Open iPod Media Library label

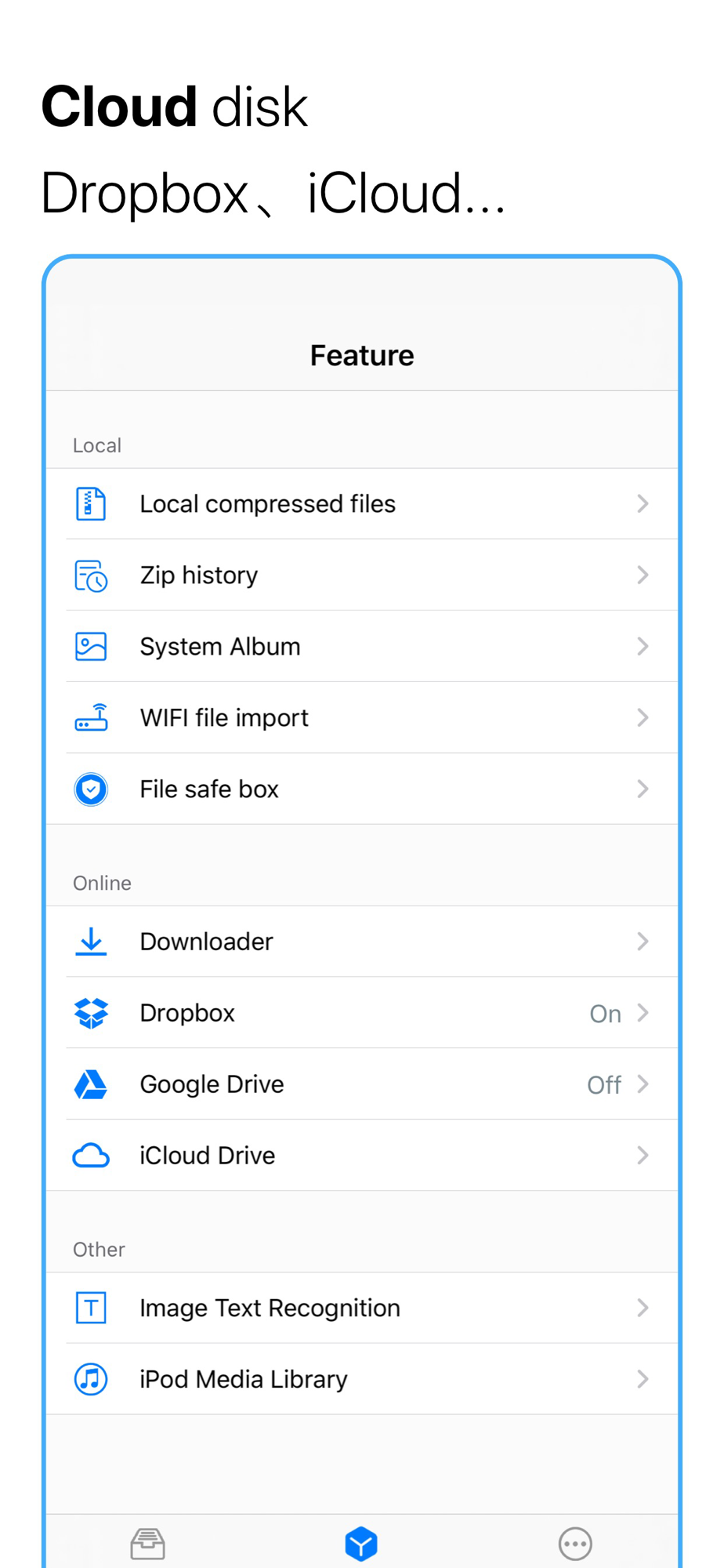244,1380
